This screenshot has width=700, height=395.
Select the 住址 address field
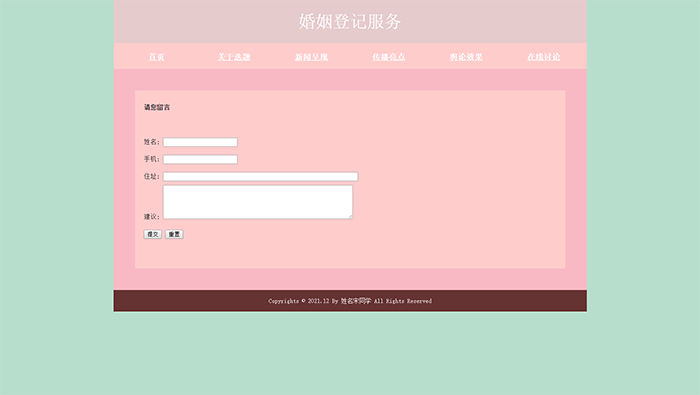pyautogui.click(x=261, y=177)
